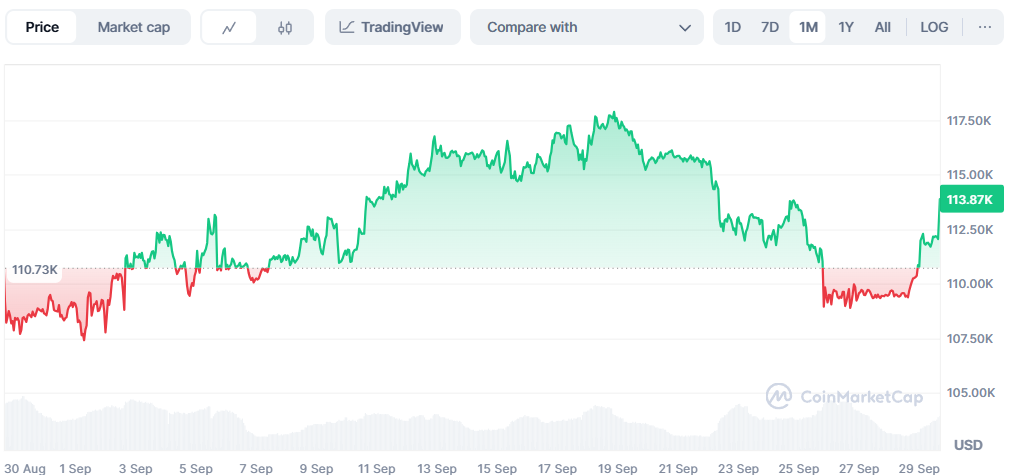Open the three-dot more options menu
Screen dimensions: 1013x475
click(985, 28)
